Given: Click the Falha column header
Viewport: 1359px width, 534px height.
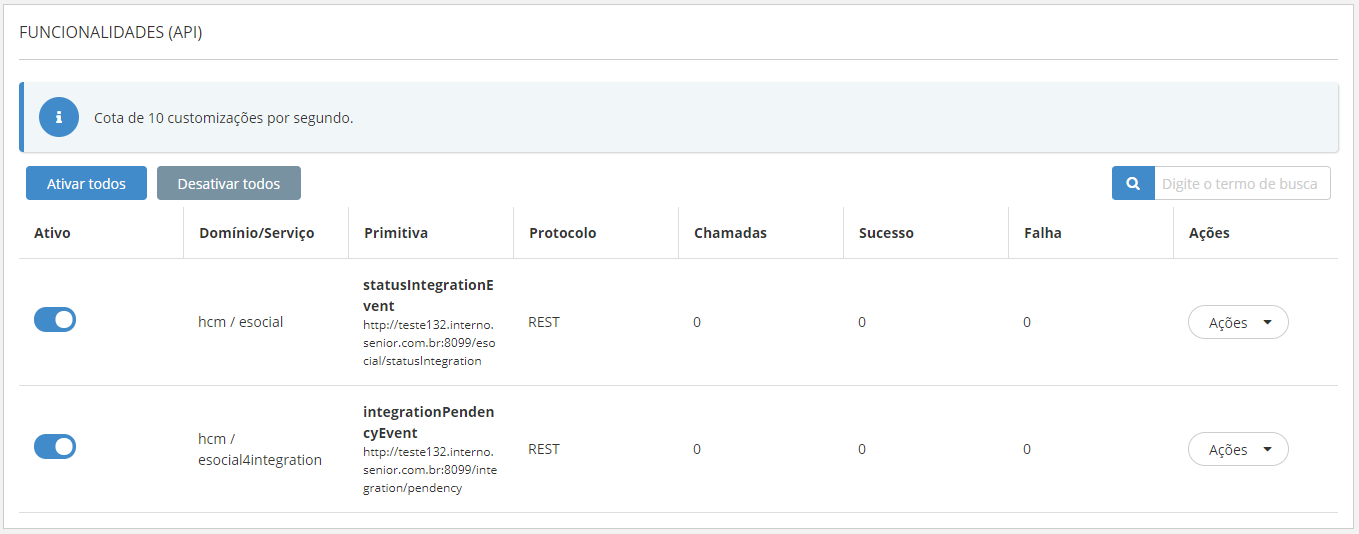Looking at the screenshot, I should (x=1042, y=233).
